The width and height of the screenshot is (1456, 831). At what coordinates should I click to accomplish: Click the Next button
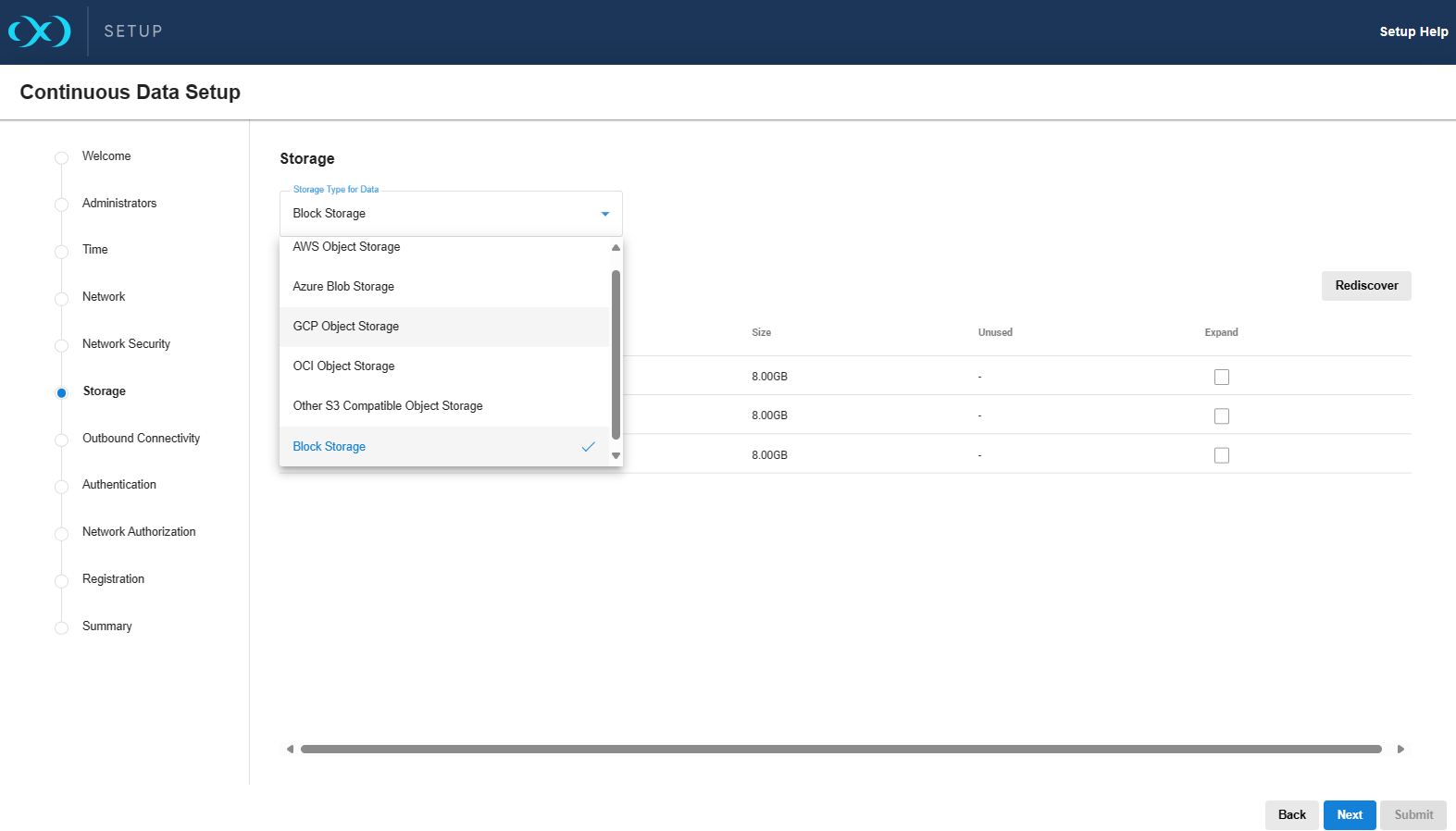click(1349, 815)
